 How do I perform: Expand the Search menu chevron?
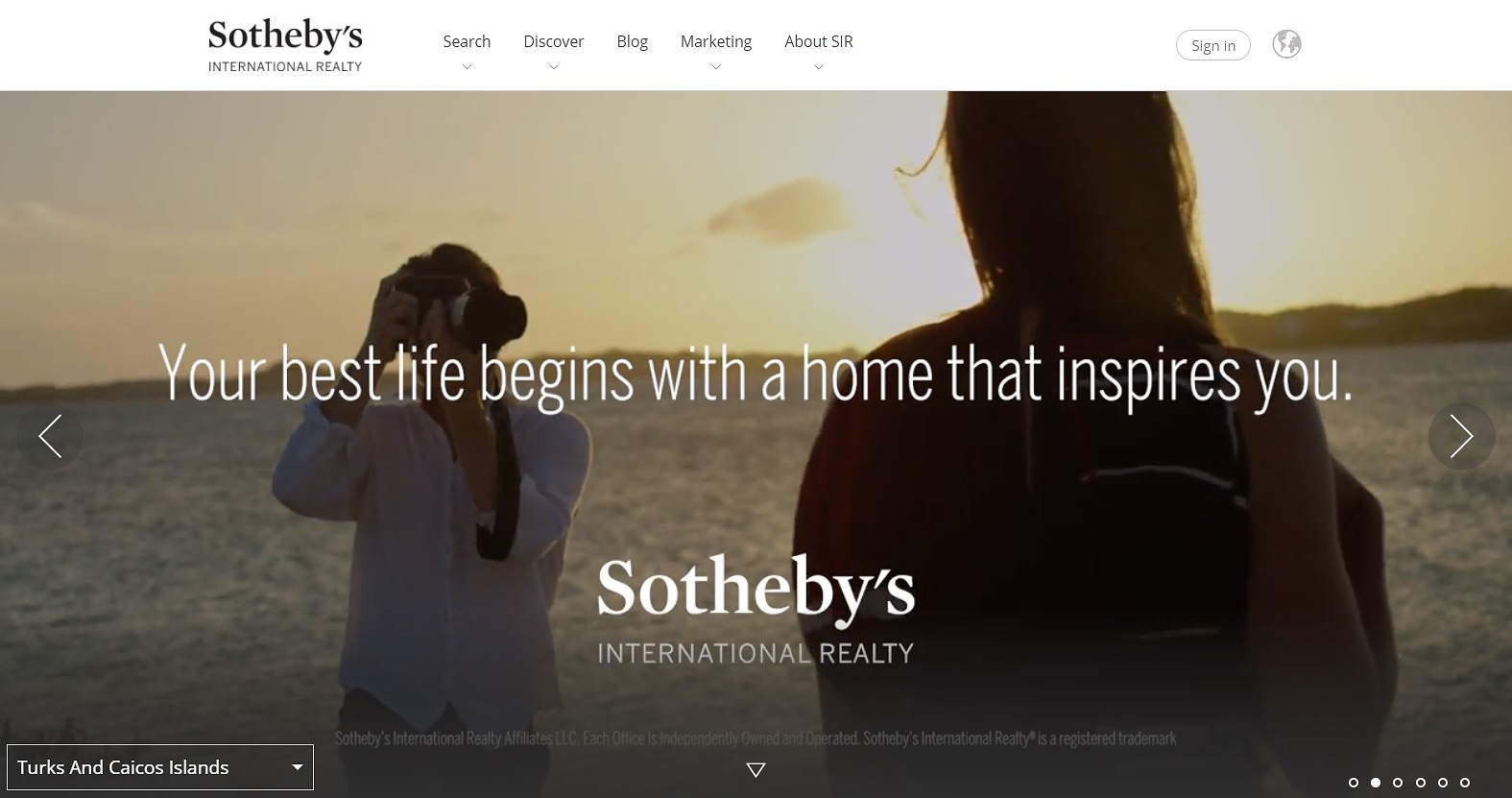pos(467,67)
